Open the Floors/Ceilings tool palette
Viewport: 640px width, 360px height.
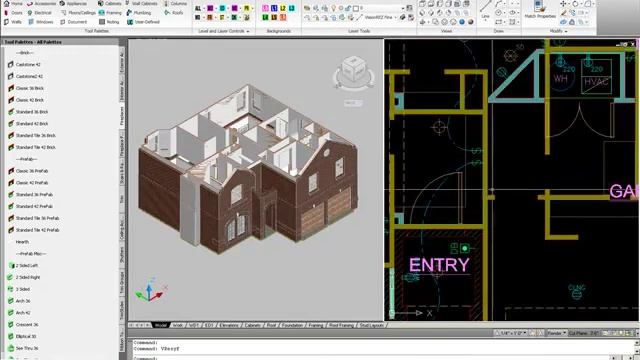click(78, 13)
